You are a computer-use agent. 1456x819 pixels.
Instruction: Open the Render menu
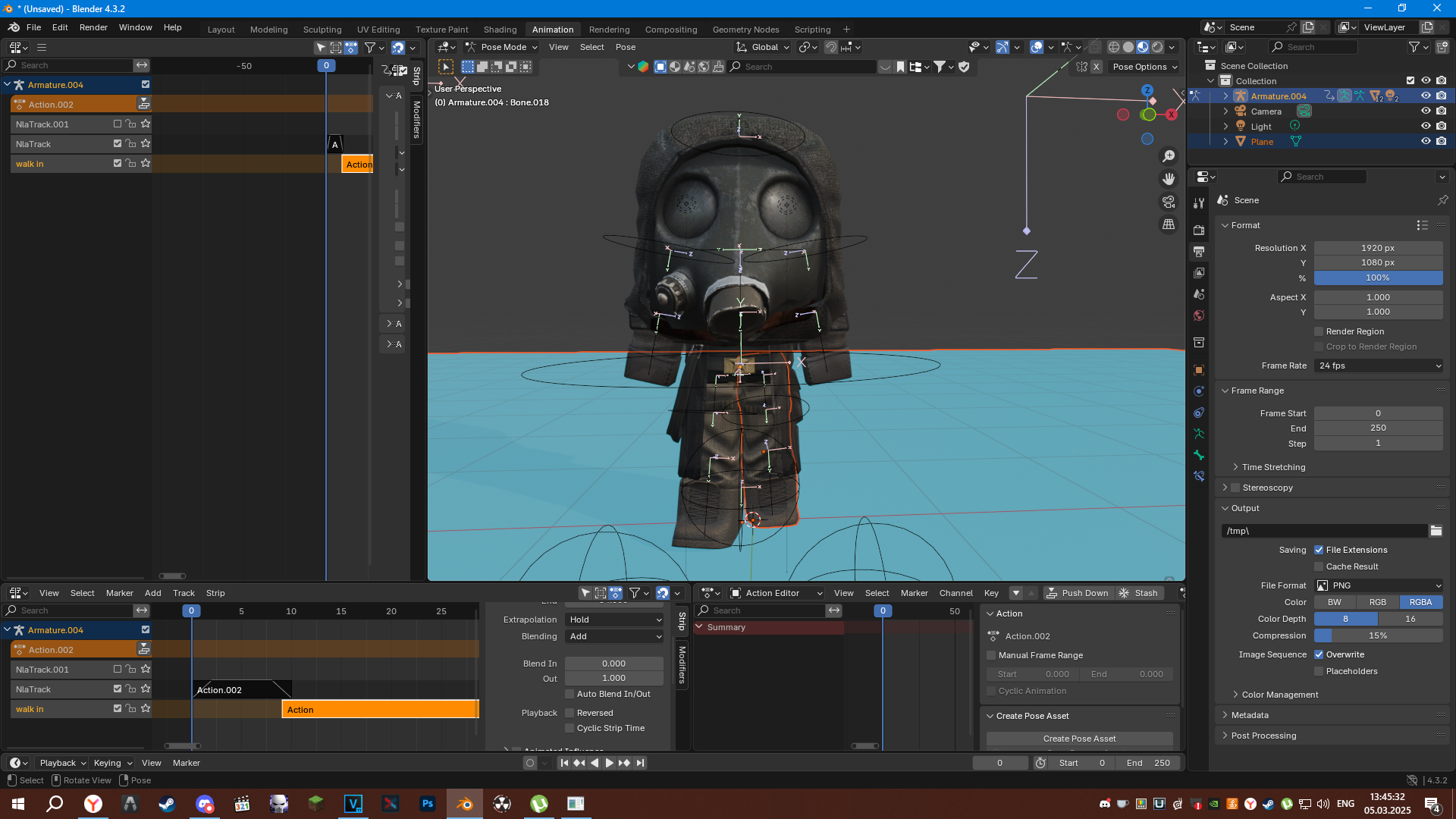(x=93, y=27)
